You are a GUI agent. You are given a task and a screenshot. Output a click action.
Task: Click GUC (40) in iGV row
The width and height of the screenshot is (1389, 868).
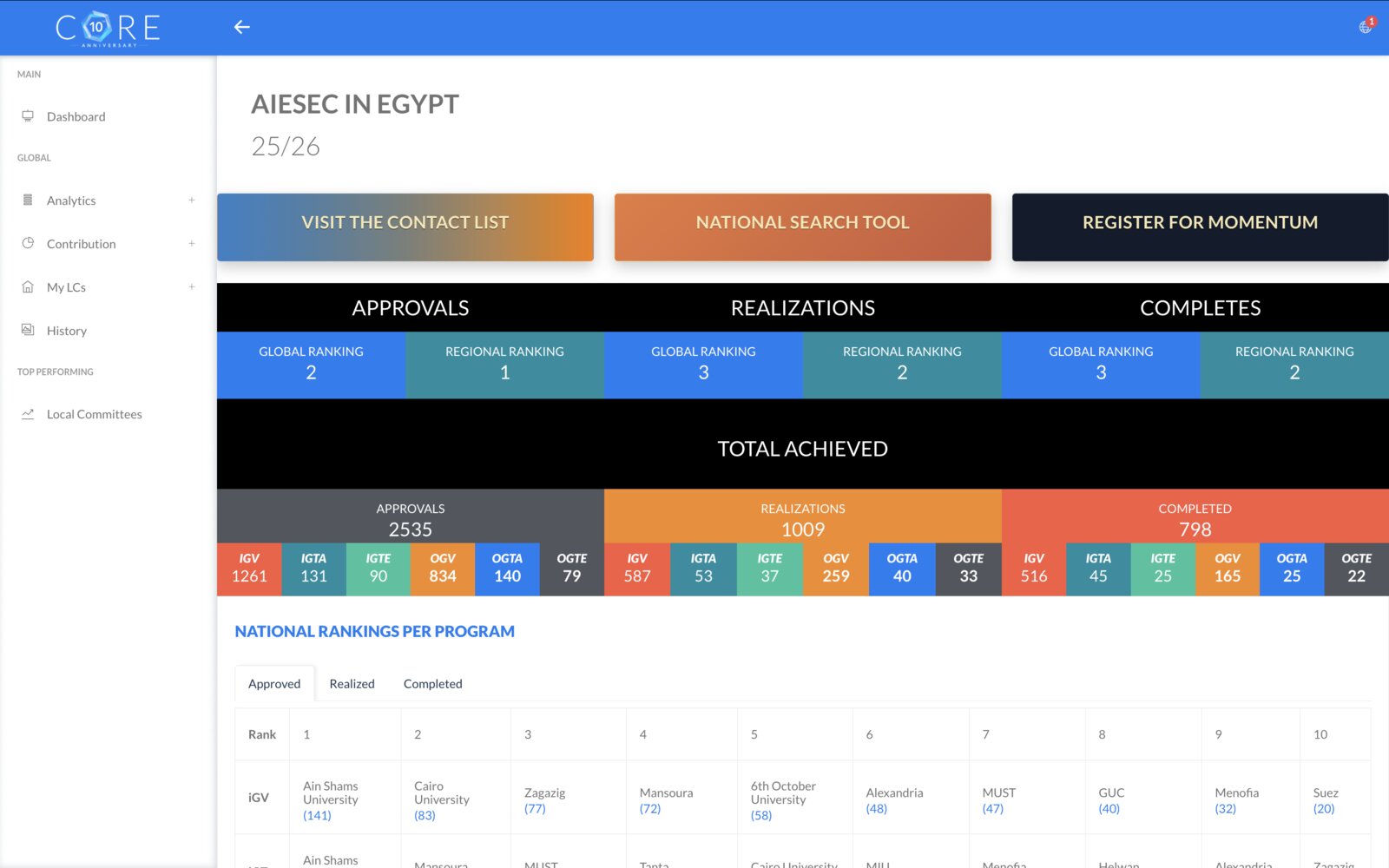pyautogui.click(x=1143, y=798)
